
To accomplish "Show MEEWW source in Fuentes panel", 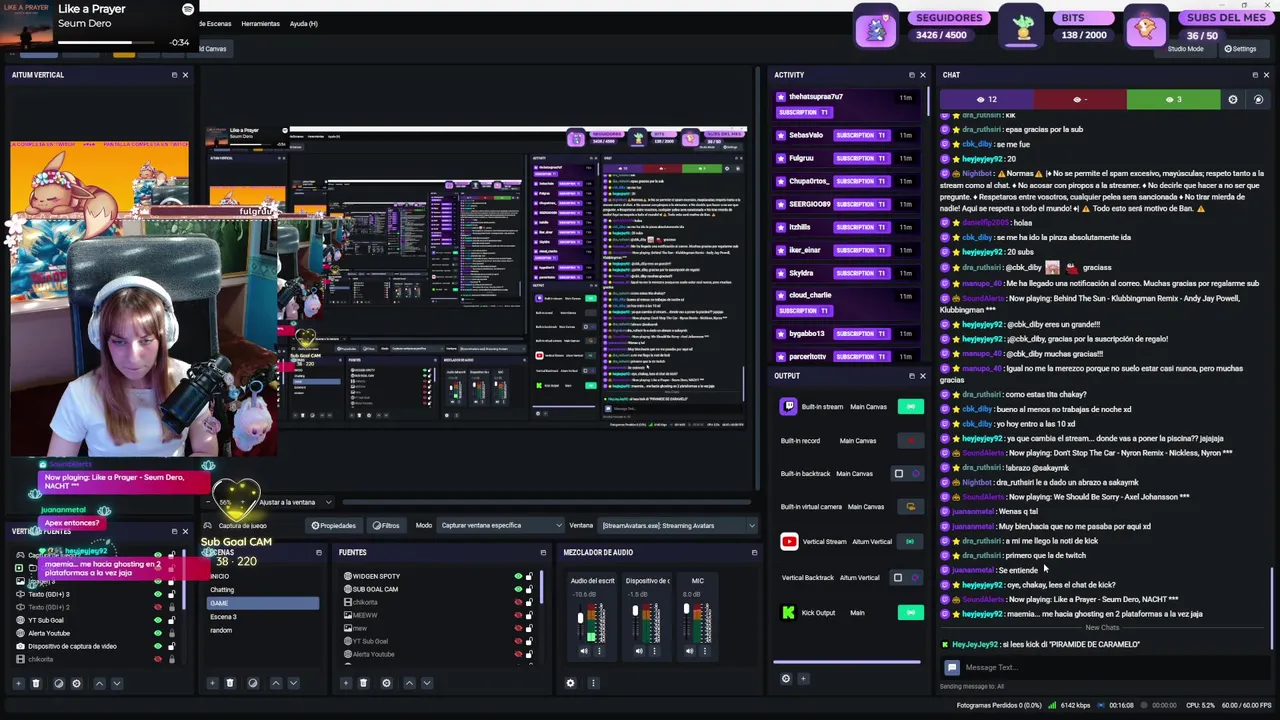I will (518, 615).
